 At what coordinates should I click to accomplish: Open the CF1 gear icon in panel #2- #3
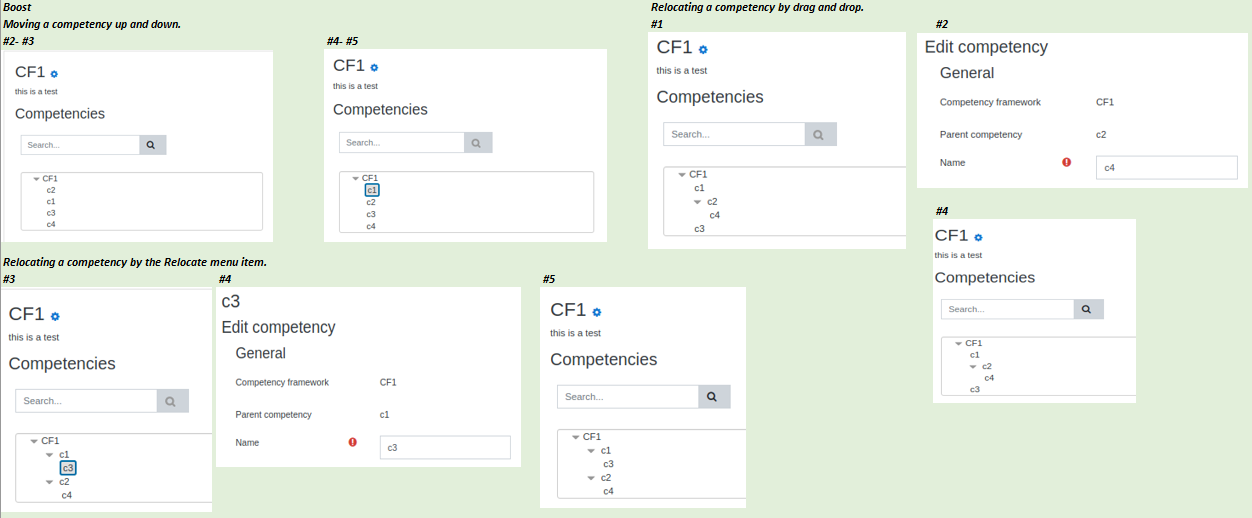54,73
